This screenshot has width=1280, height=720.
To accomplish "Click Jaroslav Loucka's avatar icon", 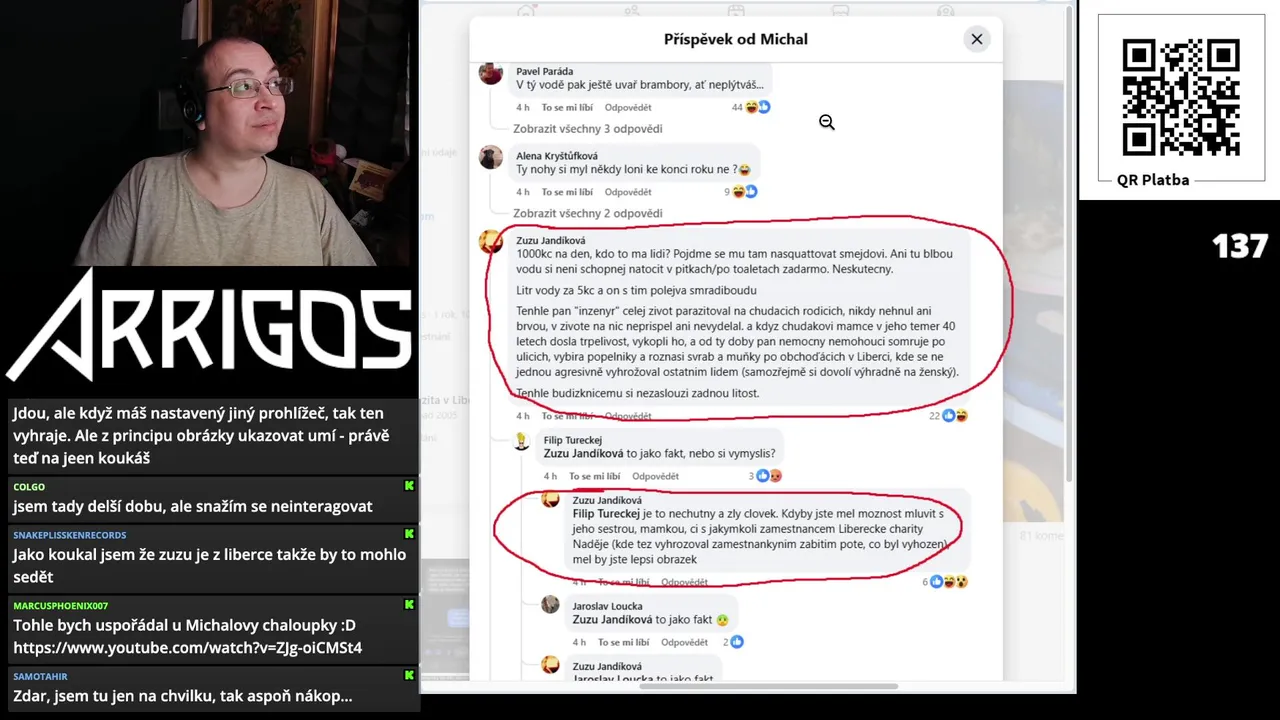I will tap(550, 604).
